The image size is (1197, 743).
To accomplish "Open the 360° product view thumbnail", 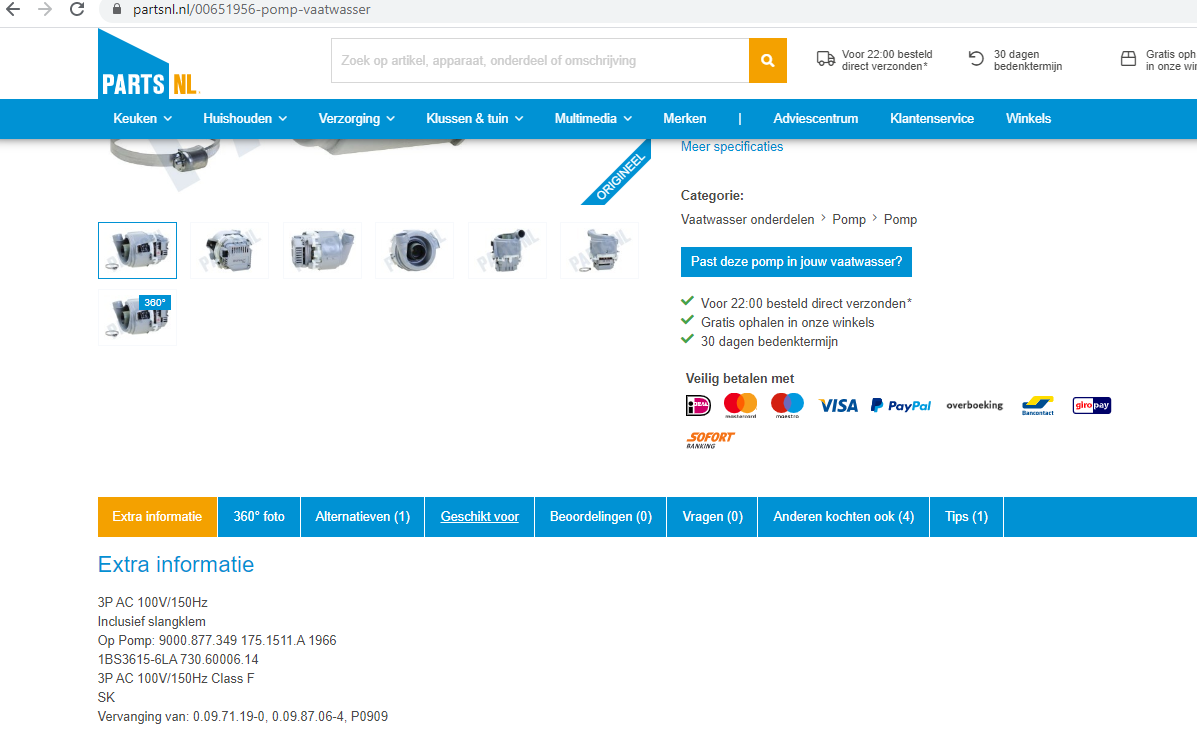I will tap(137, 317).
